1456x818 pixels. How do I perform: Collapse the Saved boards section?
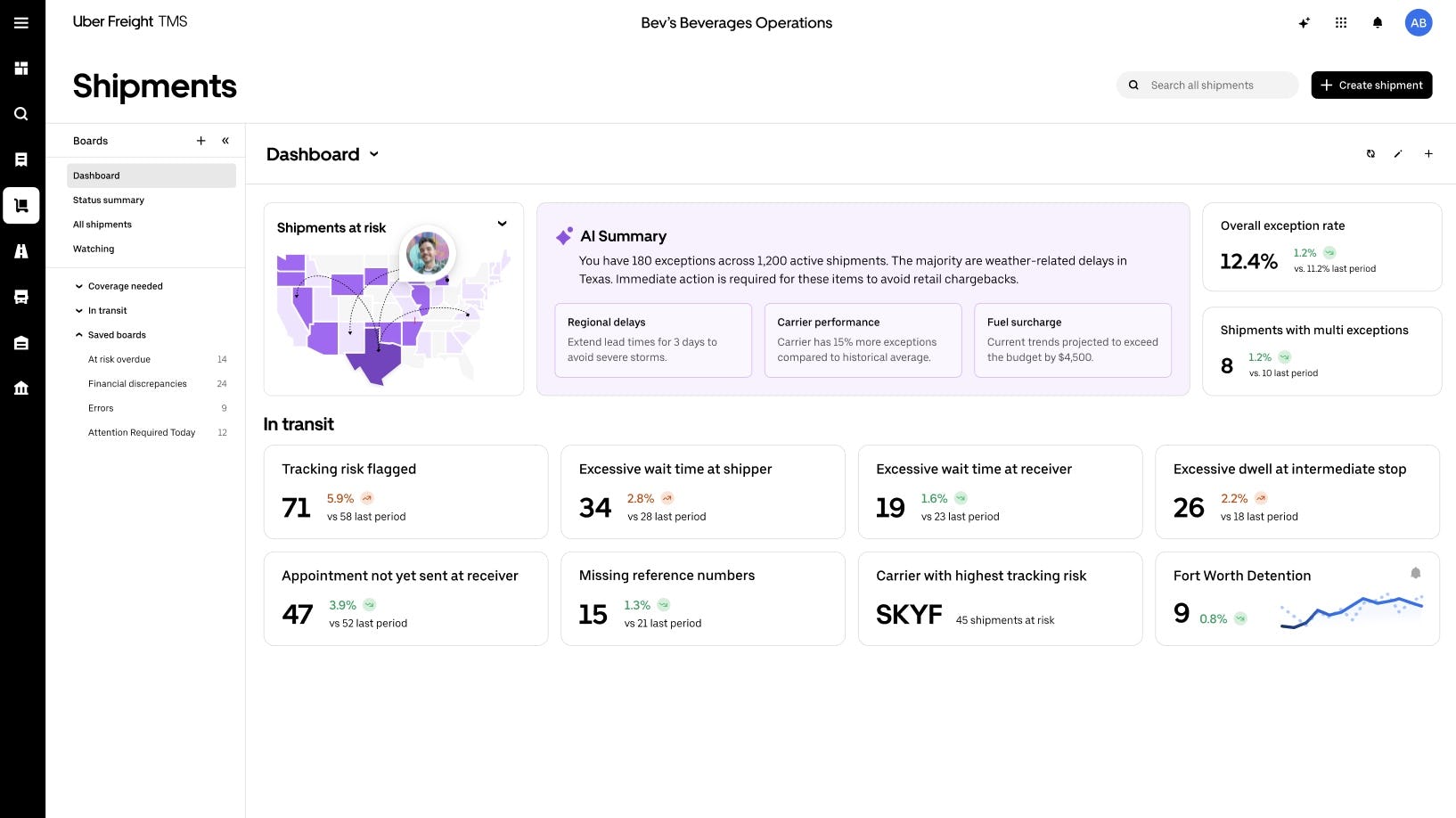[79, 335]
